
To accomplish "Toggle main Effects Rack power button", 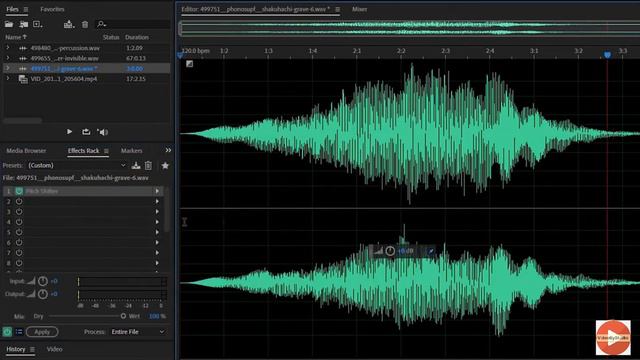I will [7, 332].
